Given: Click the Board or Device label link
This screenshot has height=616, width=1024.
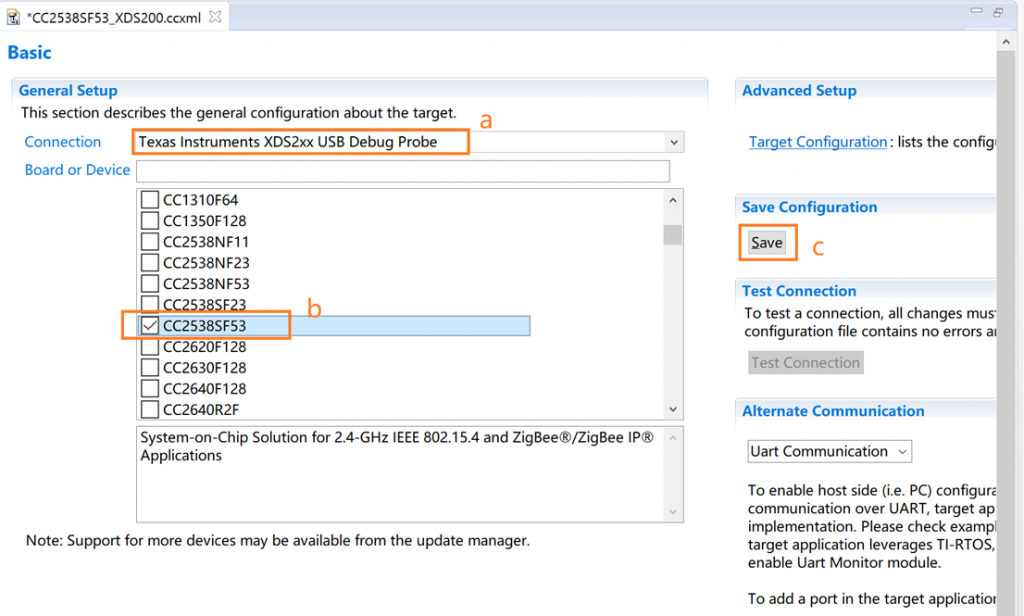Looking at the screenshot, I should point(77,170).
